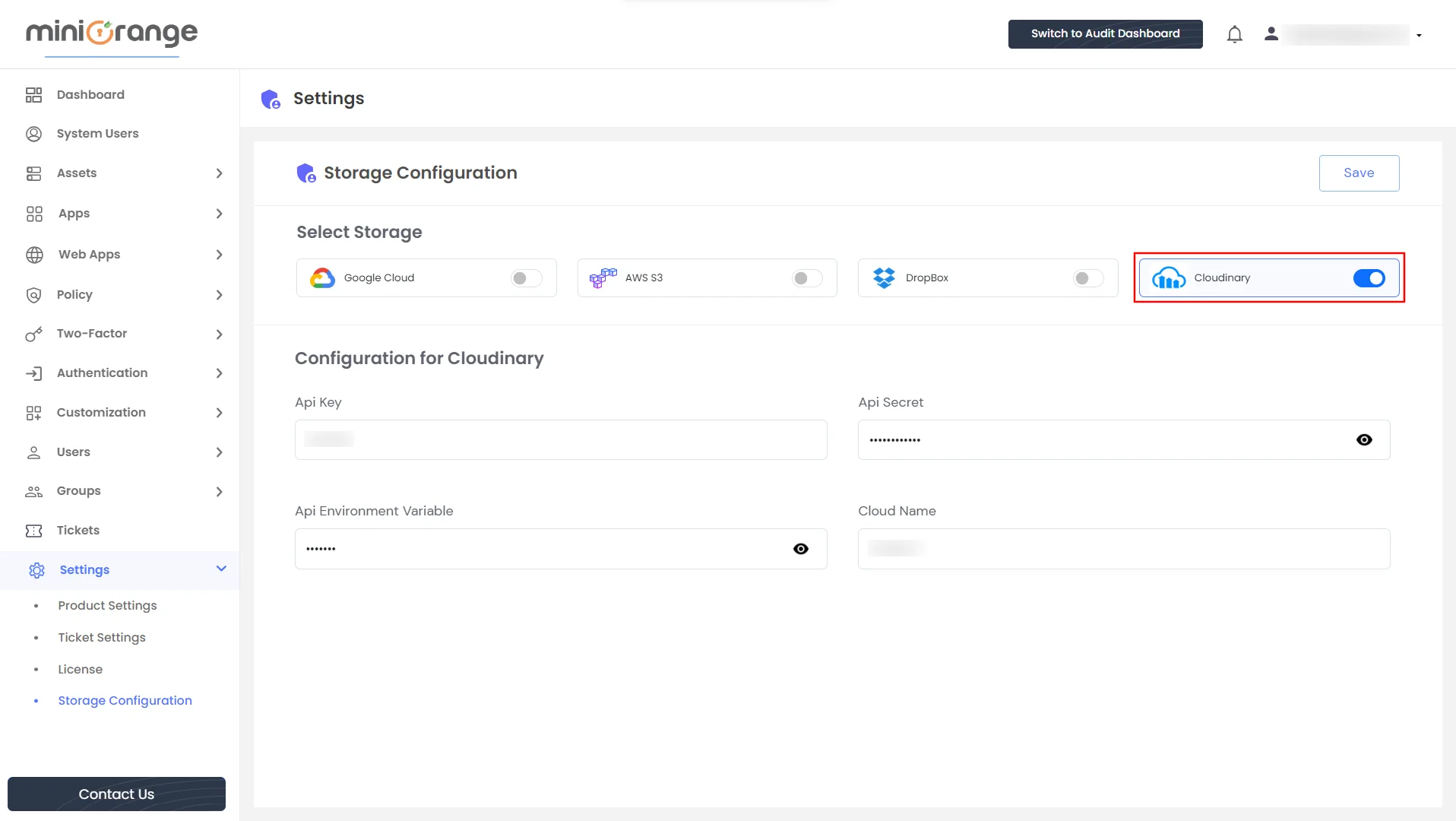Click the DropBox storage icon

[x=885, y=277]
